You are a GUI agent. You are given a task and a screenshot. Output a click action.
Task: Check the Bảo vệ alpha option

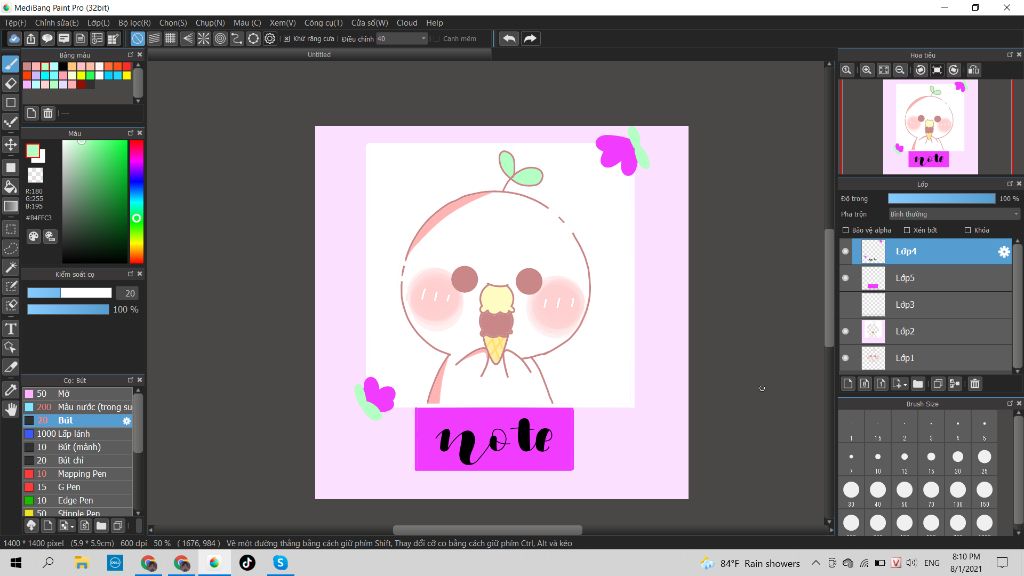point(846,230)
